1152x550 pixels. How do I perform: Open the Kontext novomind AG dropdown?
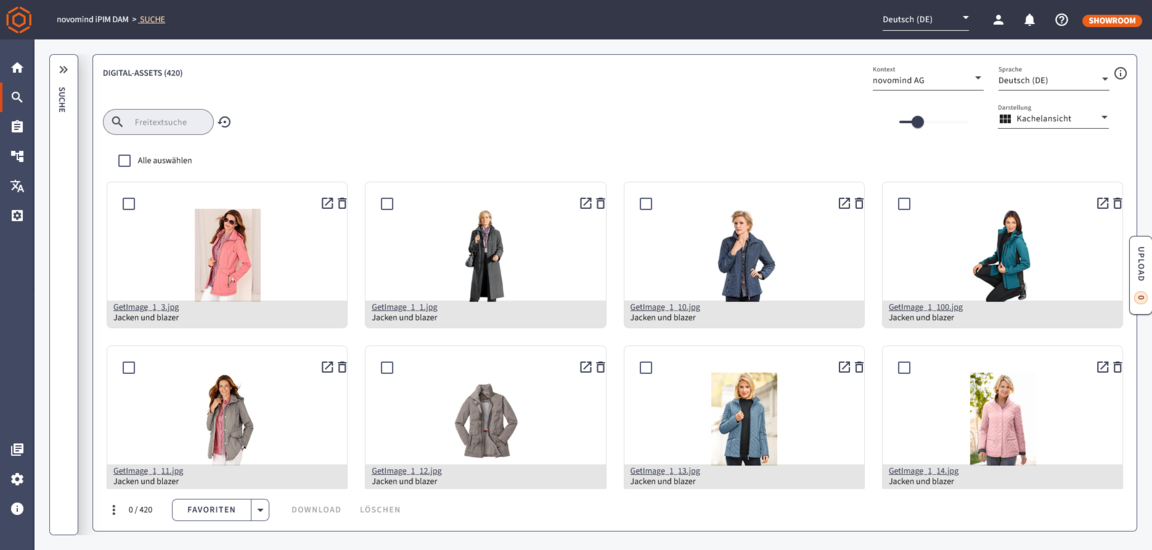(927, 80)
